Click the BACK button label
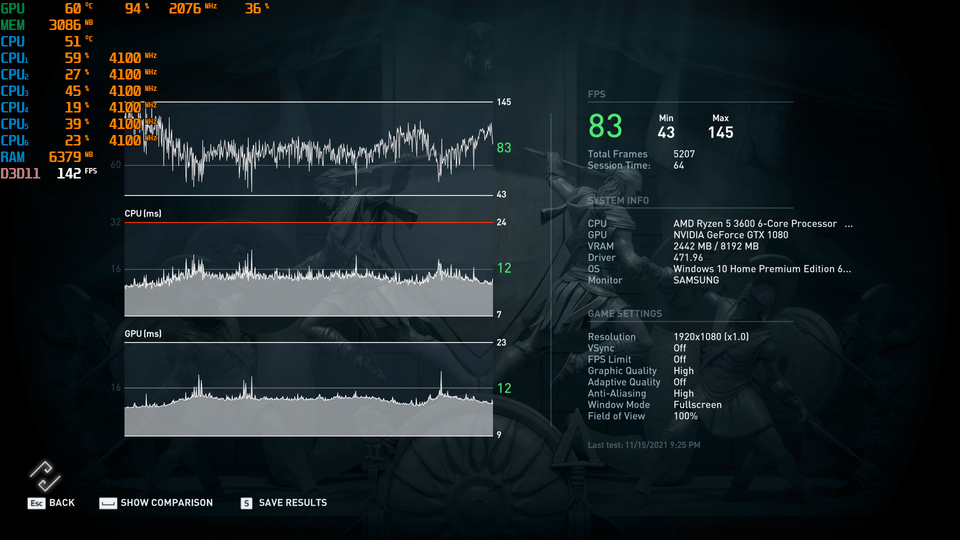The width and height of the screenshot is (960, 540). coord(62,503)
